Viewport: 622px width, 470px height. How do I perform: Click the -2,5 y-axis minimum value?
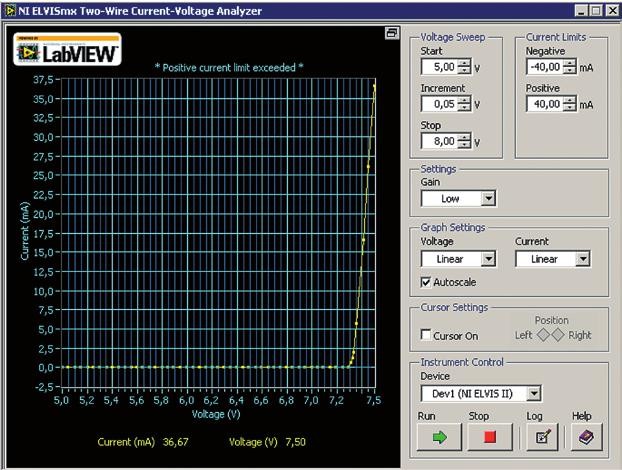click(x=44, y=387)
